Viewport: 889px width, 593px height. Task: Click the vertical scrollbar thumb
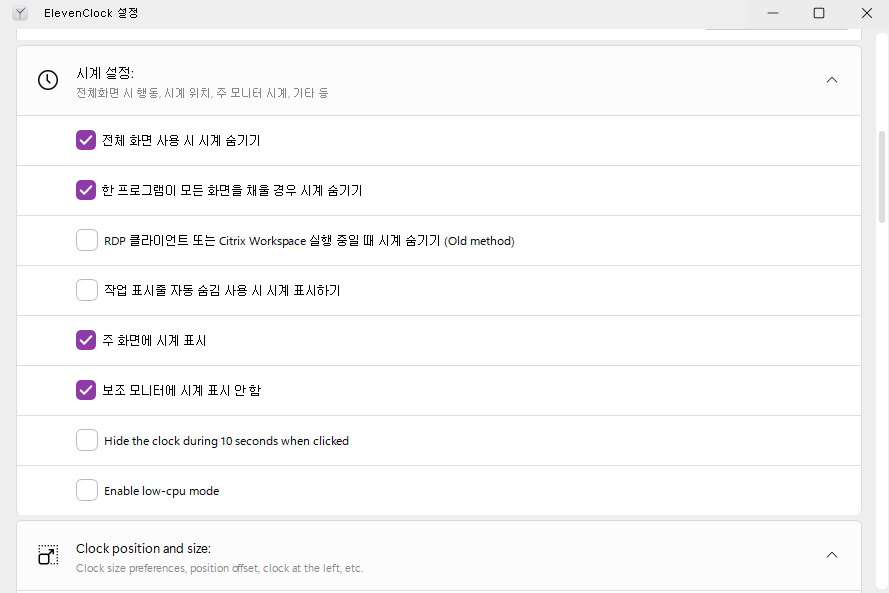882,177
